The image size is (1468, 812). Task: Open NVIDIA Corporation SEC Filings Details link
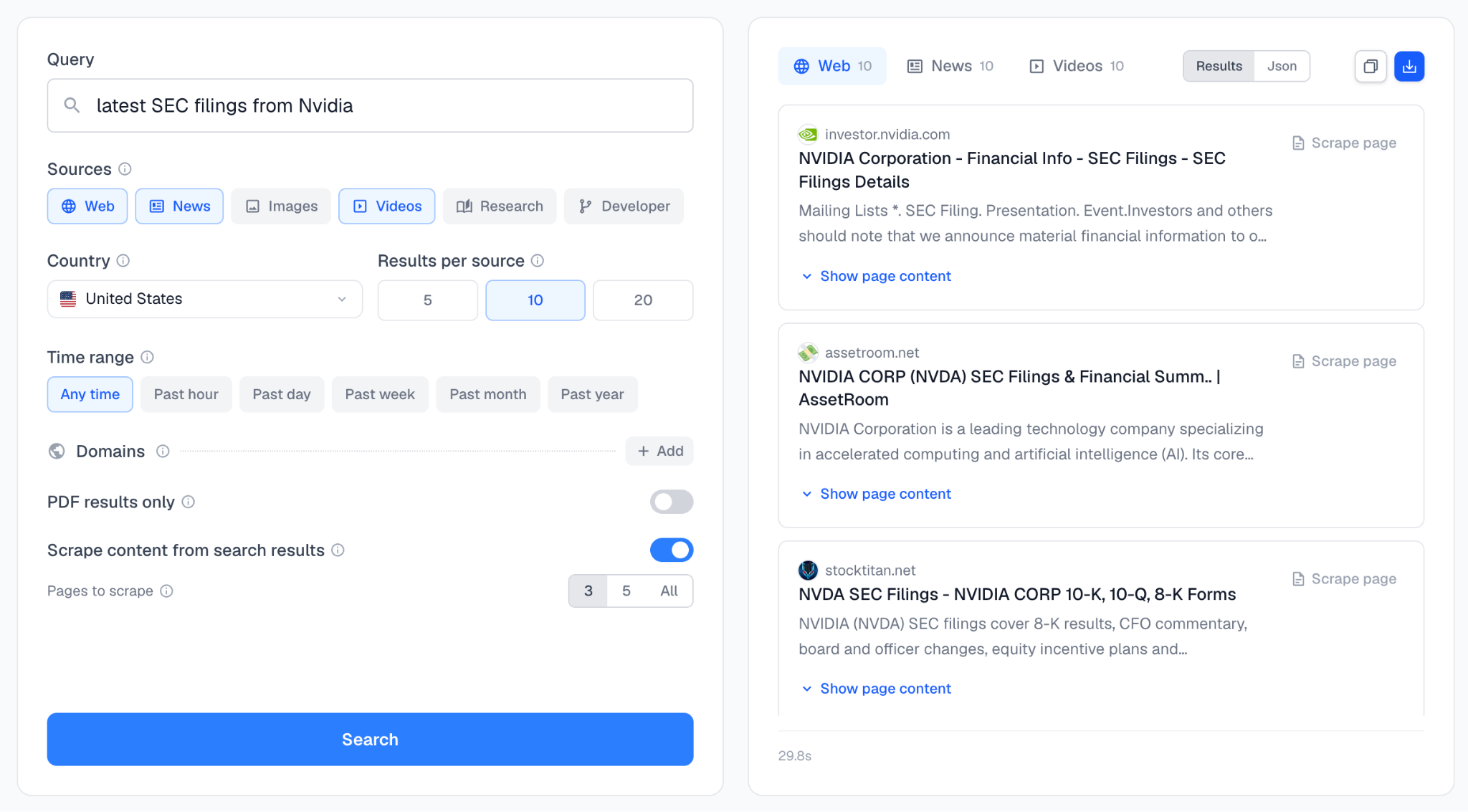(x=1012, y=170)
